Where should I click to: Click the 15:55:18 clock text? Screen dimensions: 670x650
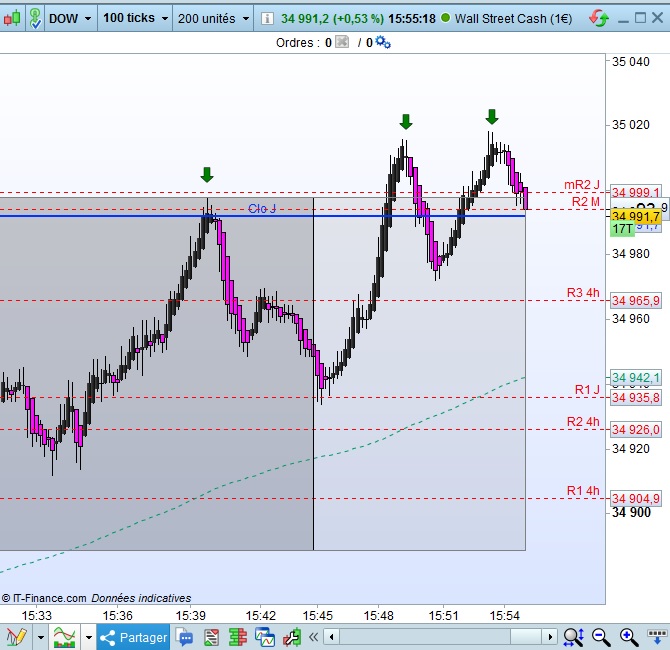412,18
